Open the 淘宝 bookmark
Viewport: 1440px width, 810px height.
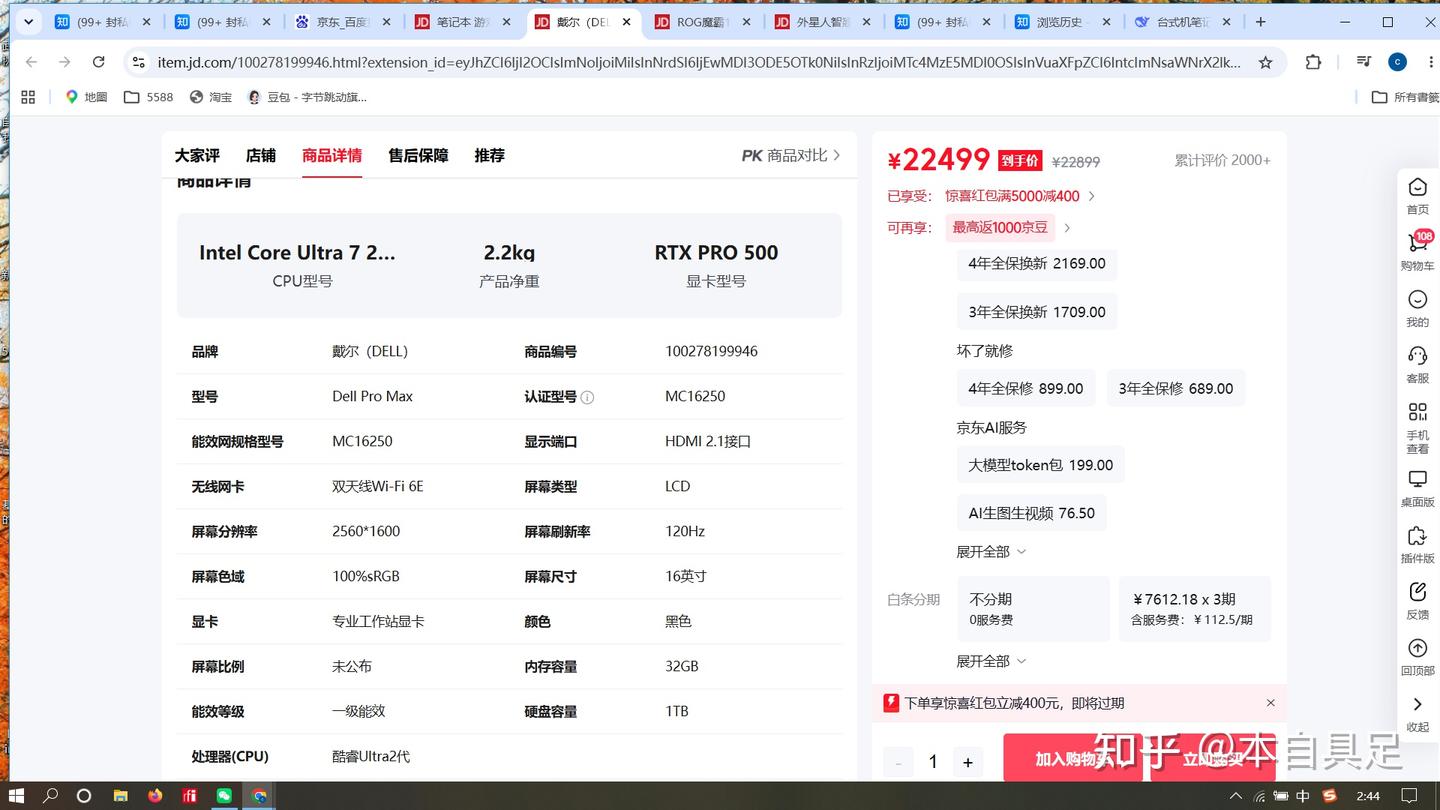click(x=210, y=97)
